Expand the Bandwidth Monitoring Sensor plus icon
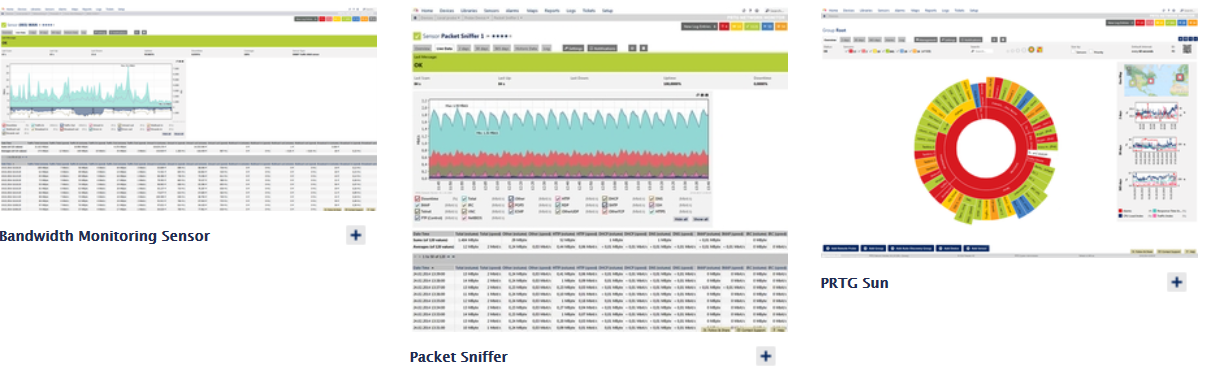The height and width of the screenshot is (372, 1206). 356,234
